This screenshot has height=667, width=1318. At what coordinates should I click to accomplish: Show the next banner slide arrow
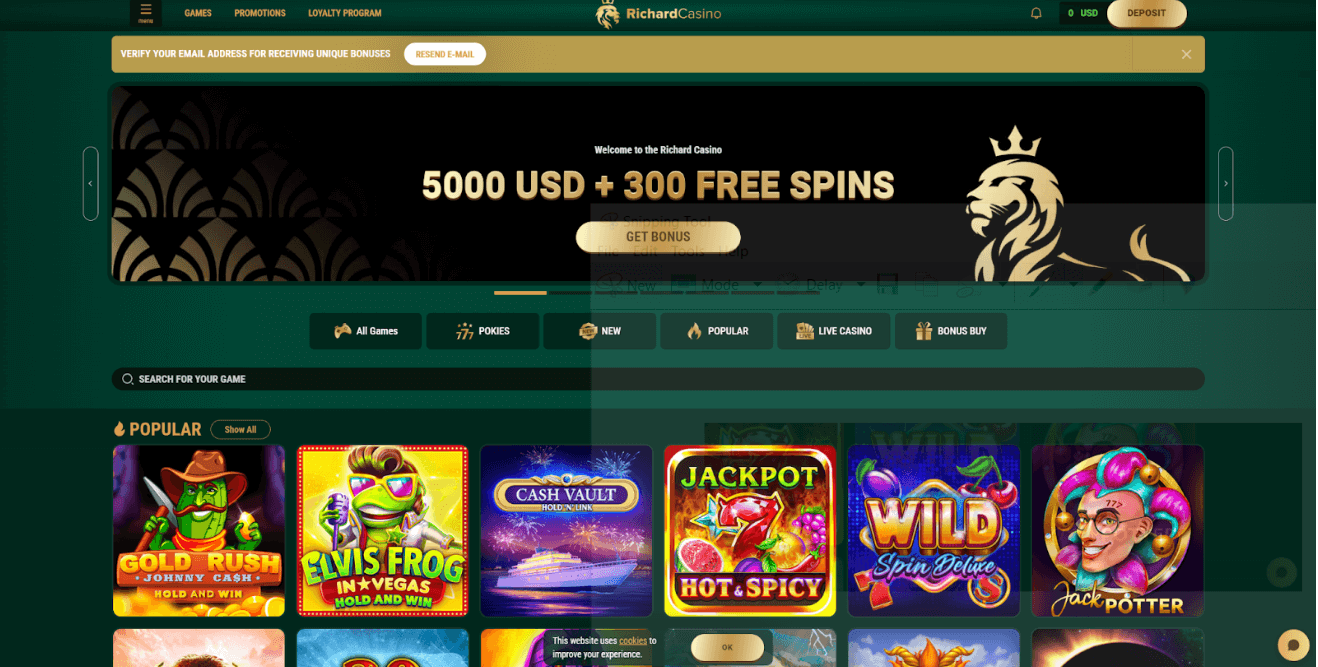1226,184
